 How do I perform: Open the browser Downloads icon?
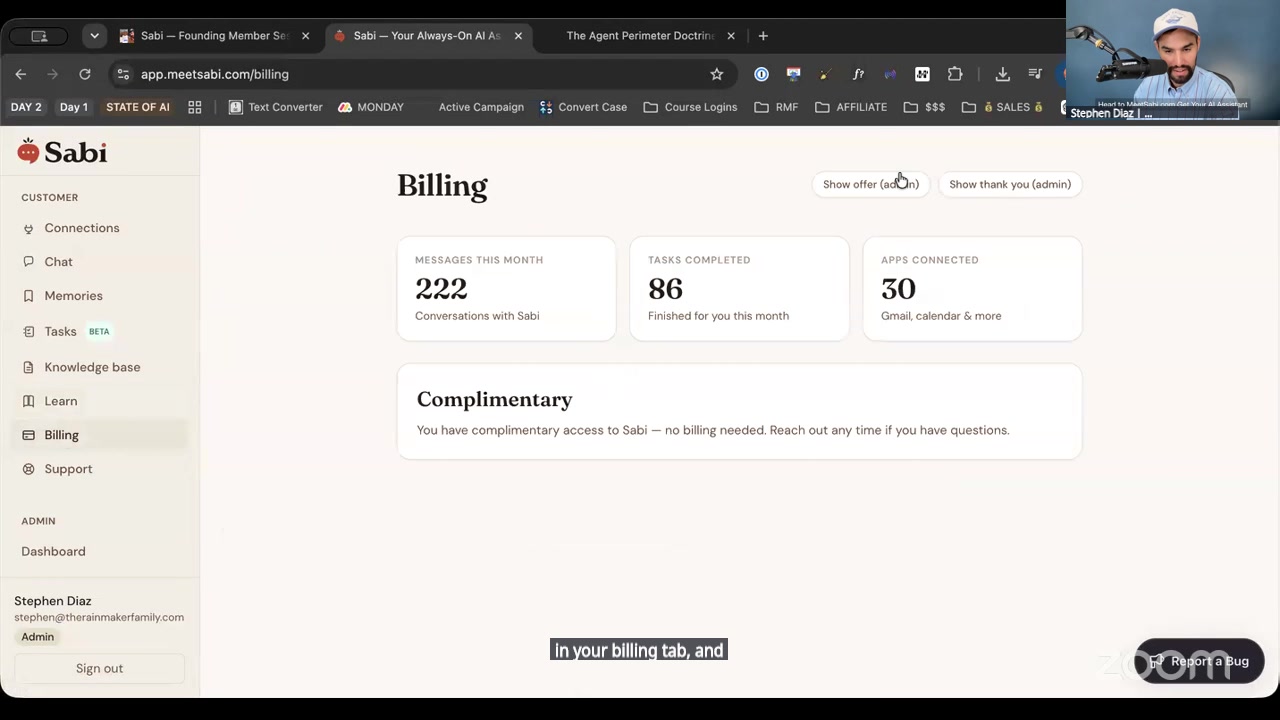(1003, 74)
